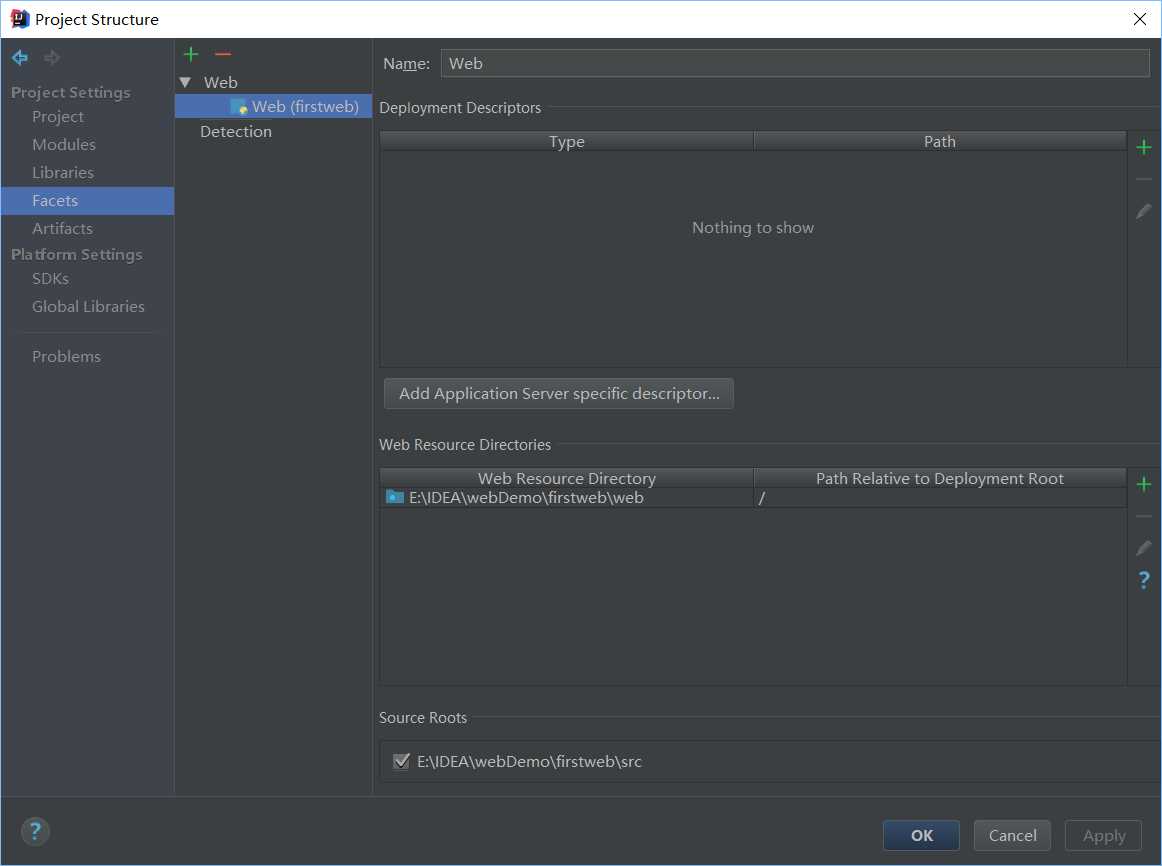This screenshot has width=1162, height=866.
Task: Click the back navigation arrow
Action: 20,57
